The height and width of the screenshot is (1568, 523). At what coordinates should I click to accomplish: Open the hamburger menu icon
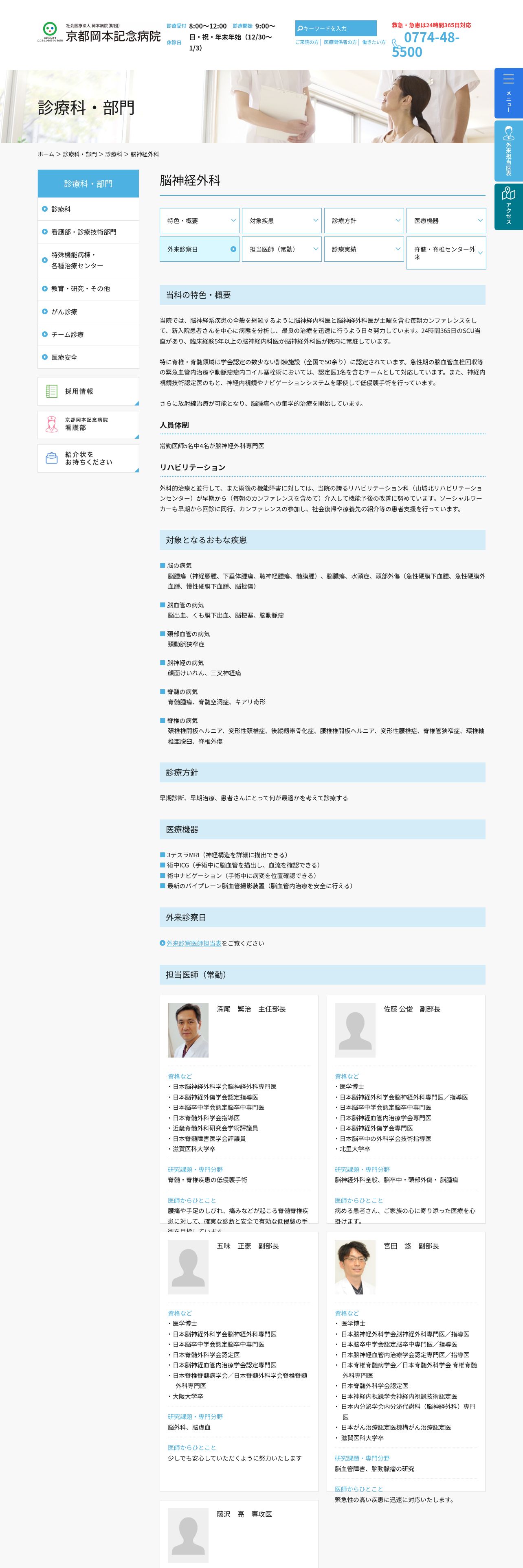point(508,79)
